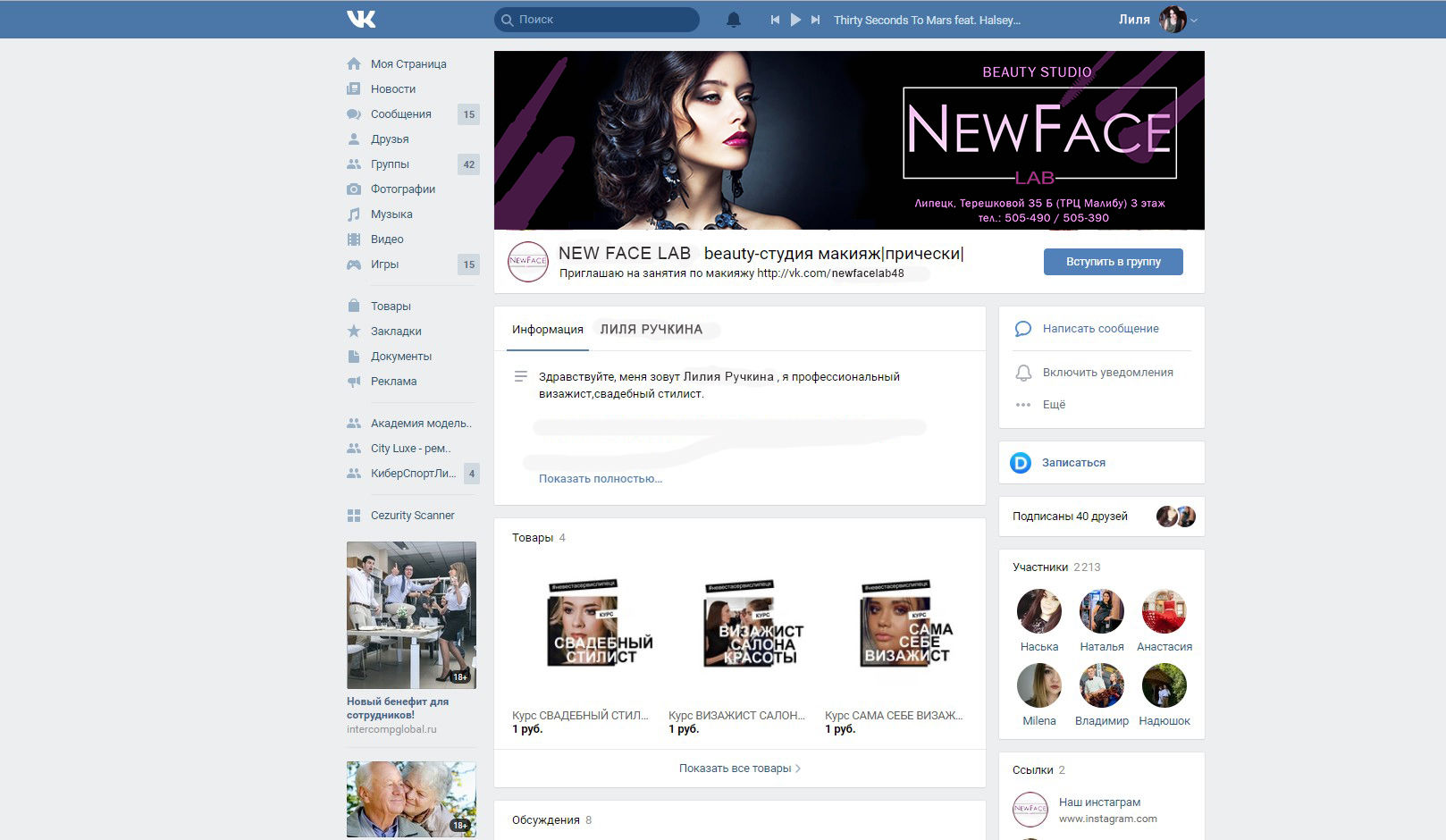Expand Показать все товары
The height and width of the screenshot is (840, 1446).
739,769
